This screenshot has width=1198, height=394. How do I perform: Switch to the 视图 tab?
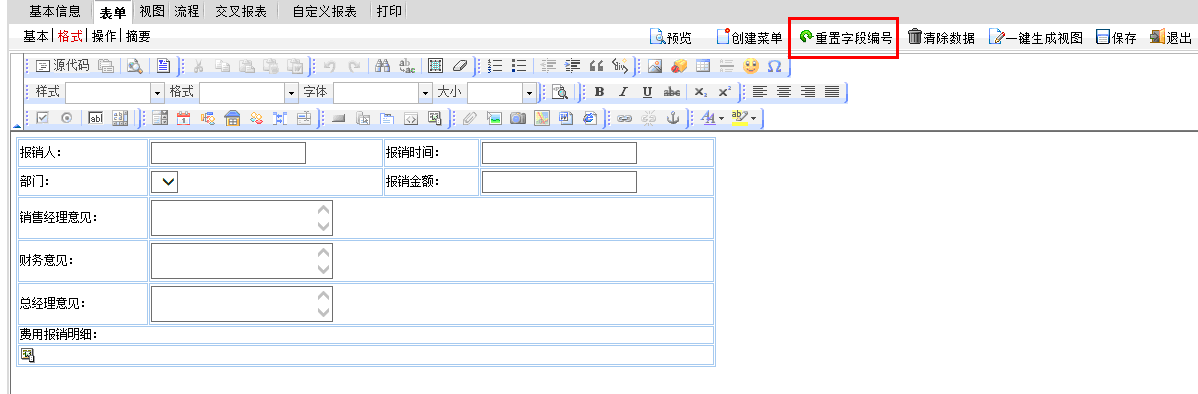(152, 11)
